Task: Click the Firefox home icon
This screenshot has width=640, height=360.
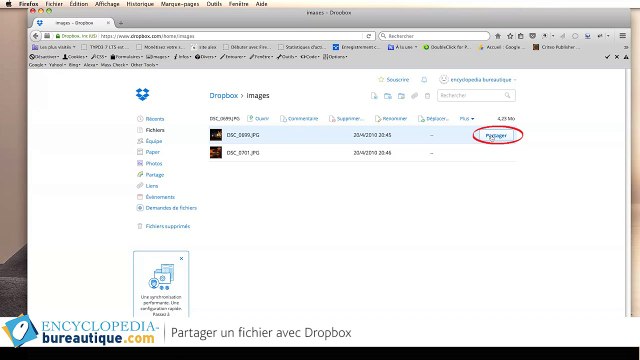Action: pyautogui.click(x=498, y=36)
